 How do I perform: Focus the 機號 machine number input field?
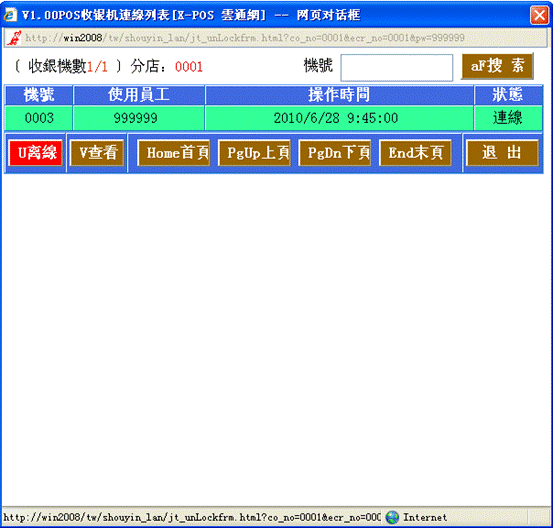396,67
